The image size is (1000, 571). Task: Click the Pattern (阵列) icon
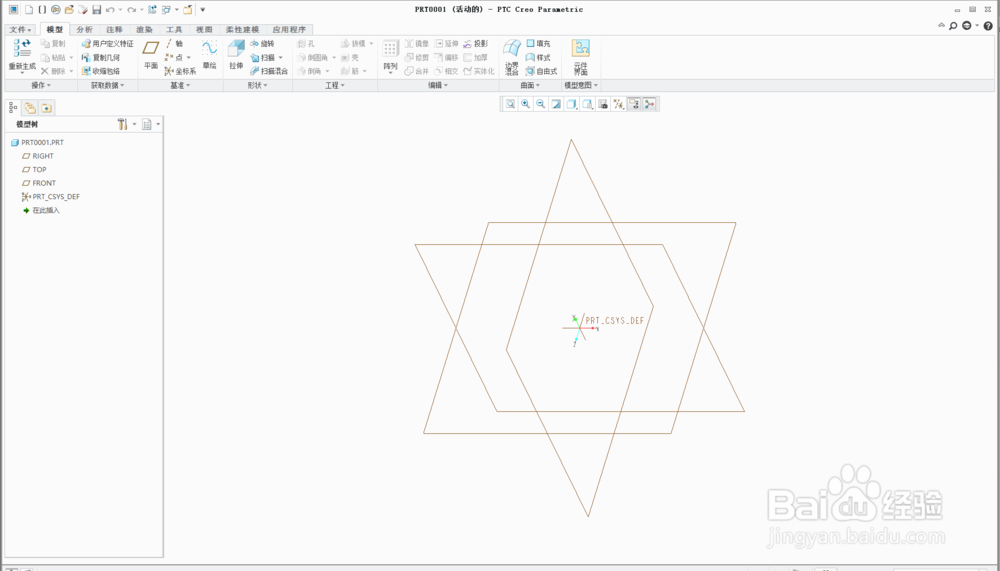(x=390, y=49)
